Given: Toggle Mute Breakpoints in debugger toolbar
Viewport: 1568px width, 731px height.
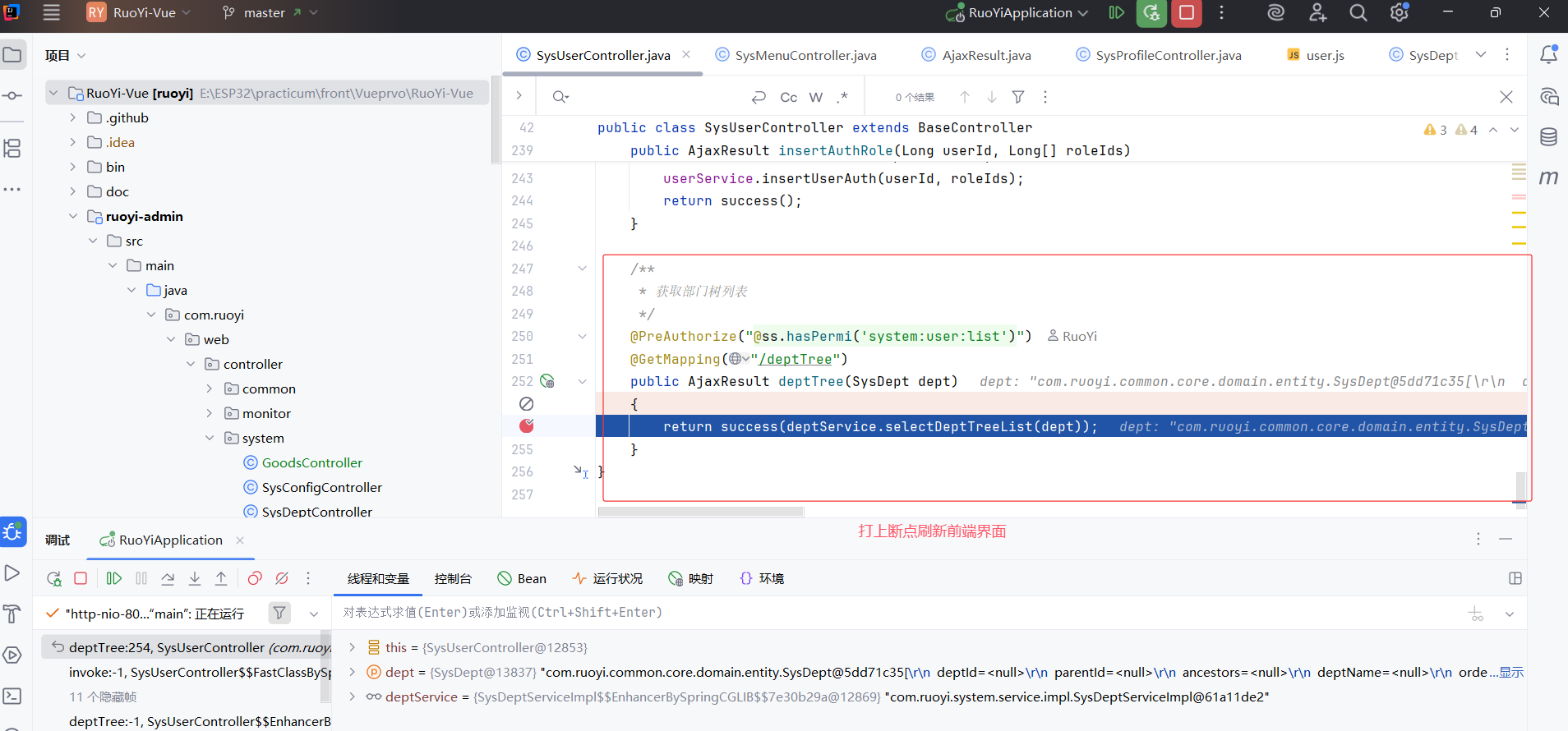Looking at the screenshot, I should pos(282,578).
